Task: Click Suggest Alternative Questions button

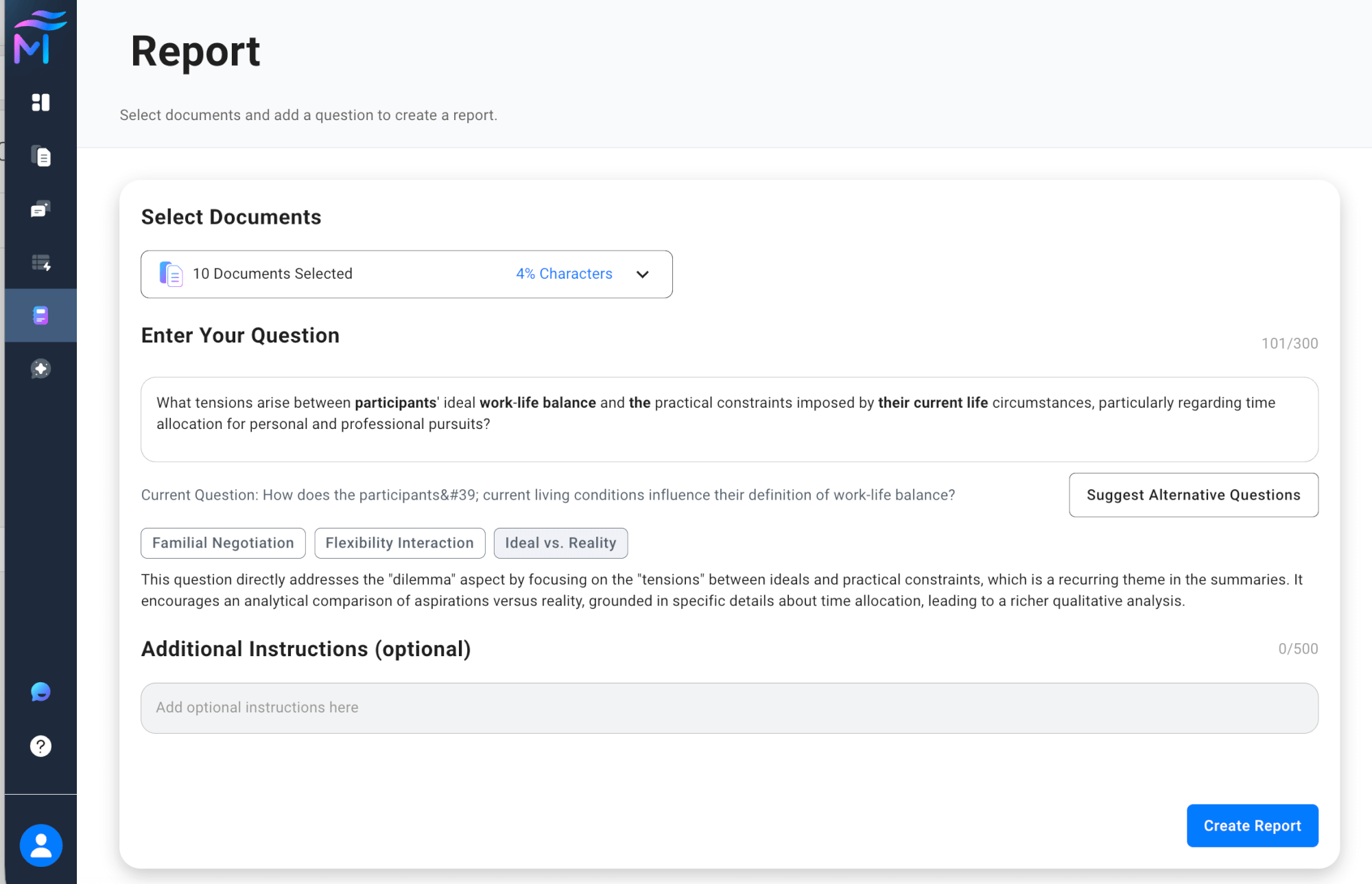Action: pyautogui.click(x=1193, y=495)
